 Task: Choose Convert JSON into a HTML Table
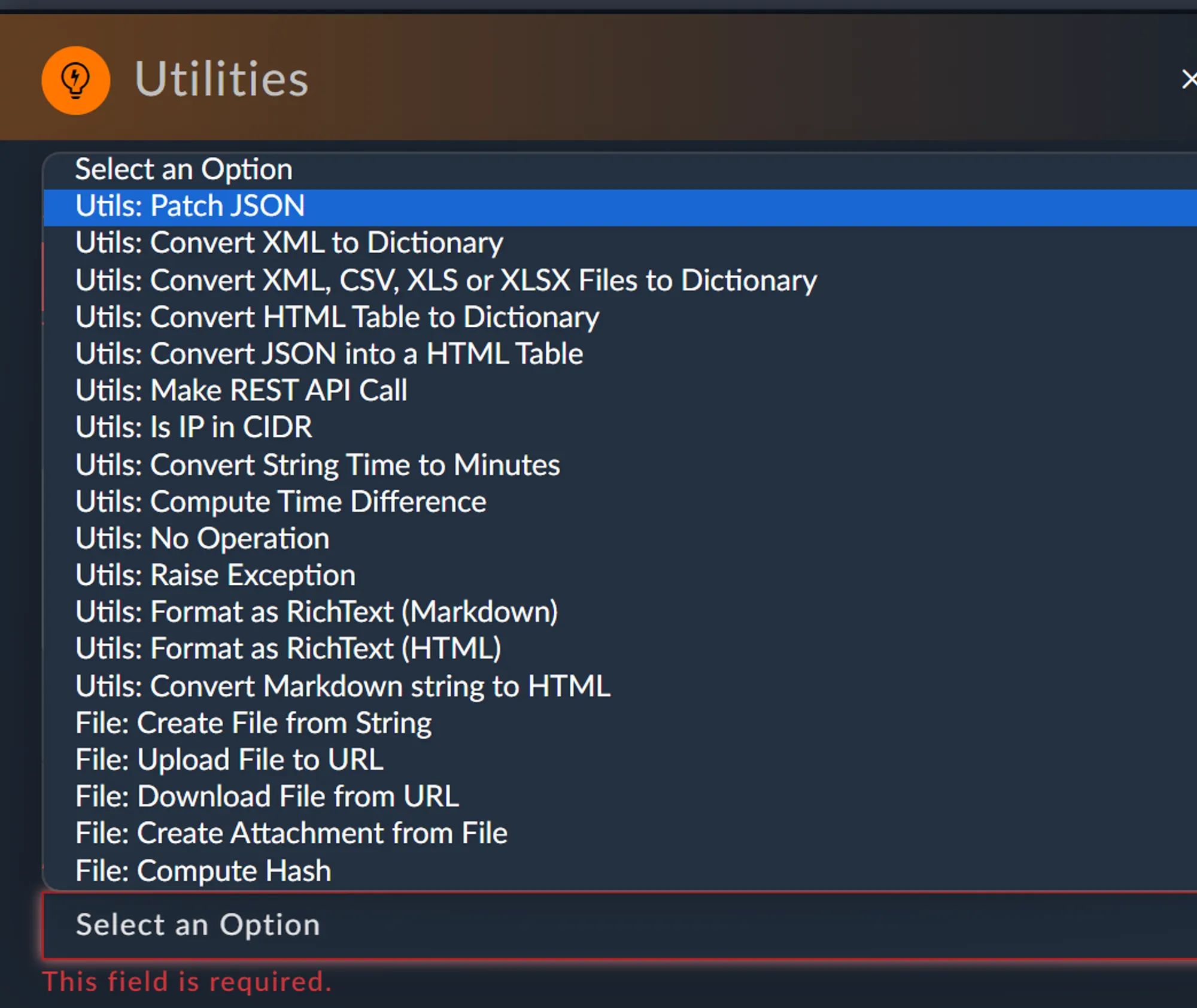(329, 354)
